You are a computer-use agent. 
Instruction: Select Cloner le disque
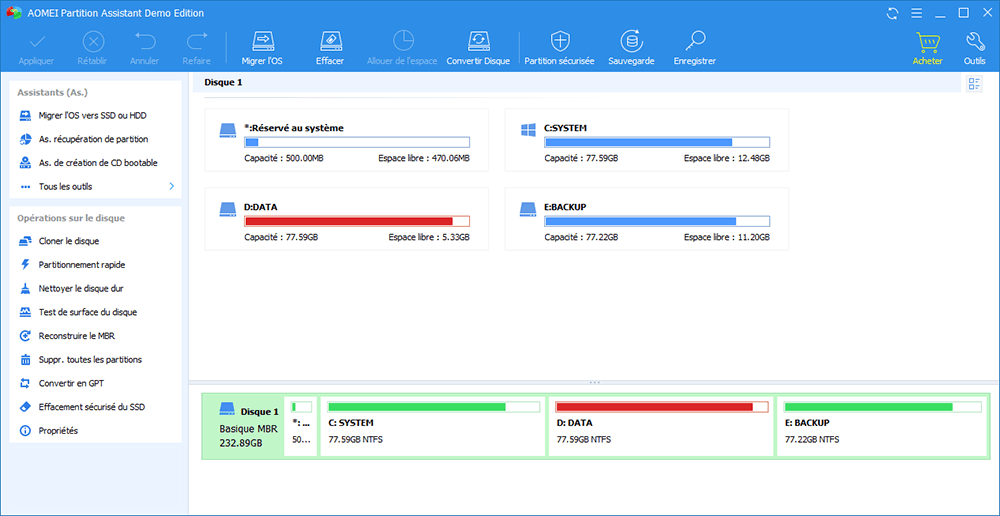(x=69, y=241)
